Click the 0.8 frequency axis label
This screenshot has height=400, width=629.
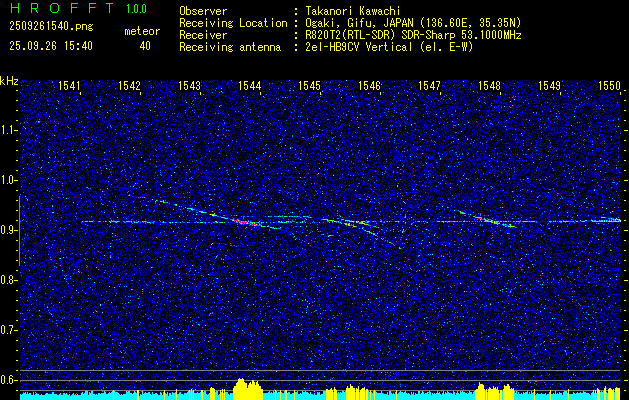pyautogui.click(x=8, y=280)
